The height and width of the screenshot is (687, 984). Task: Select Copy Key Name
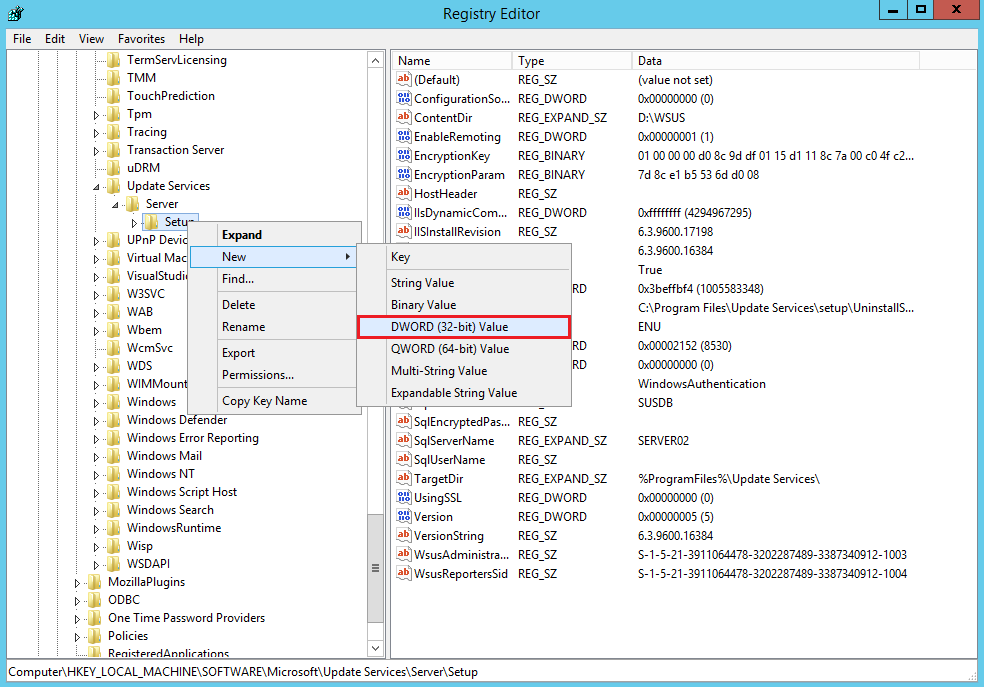pos(274,400)
